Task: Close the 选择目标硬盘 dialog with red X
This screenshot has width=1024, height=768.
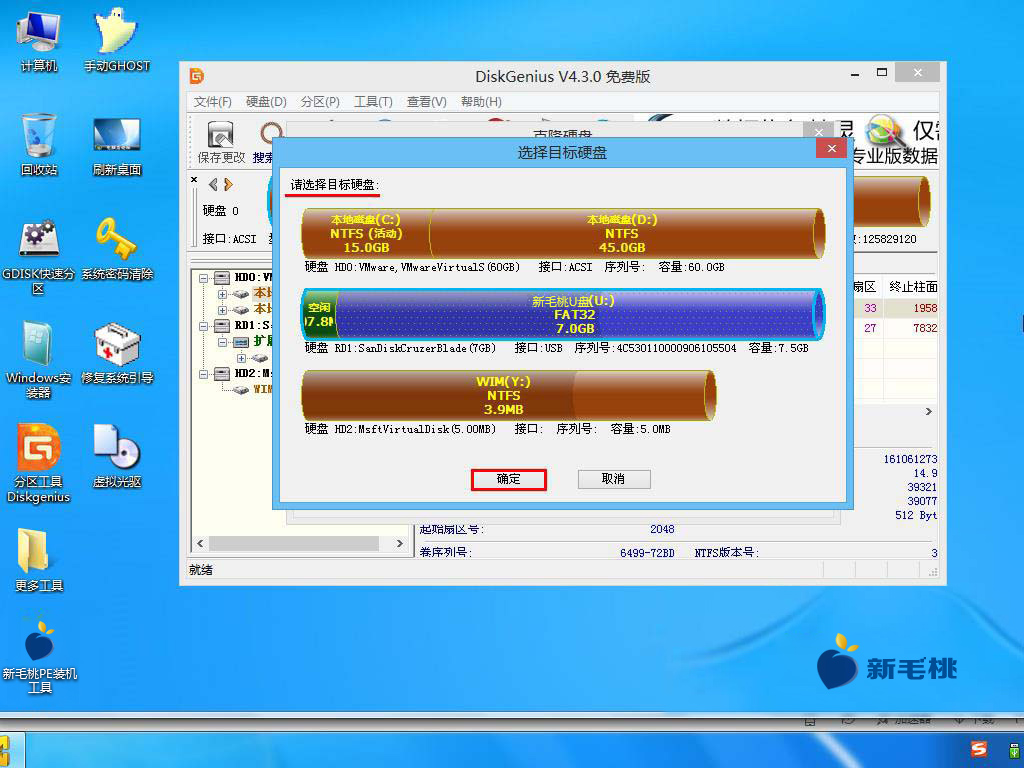Action: [831, 148]
